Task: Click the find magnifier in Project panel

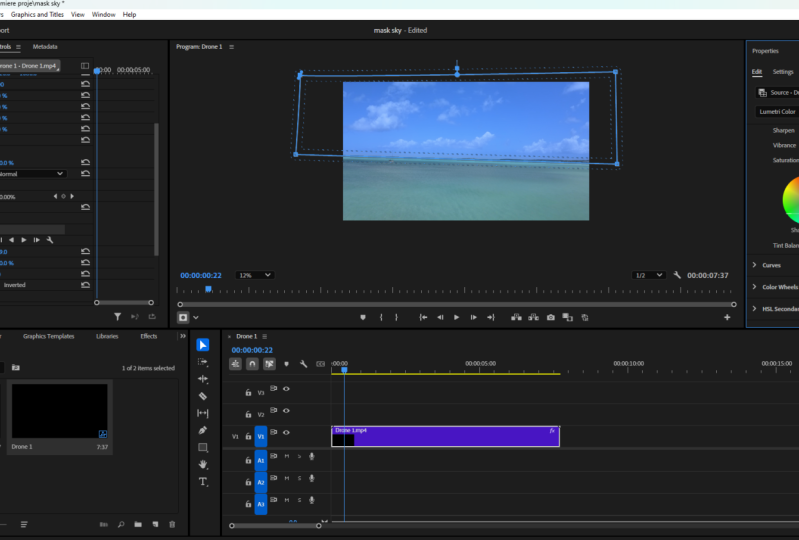Action: click(x=121, y=524)
